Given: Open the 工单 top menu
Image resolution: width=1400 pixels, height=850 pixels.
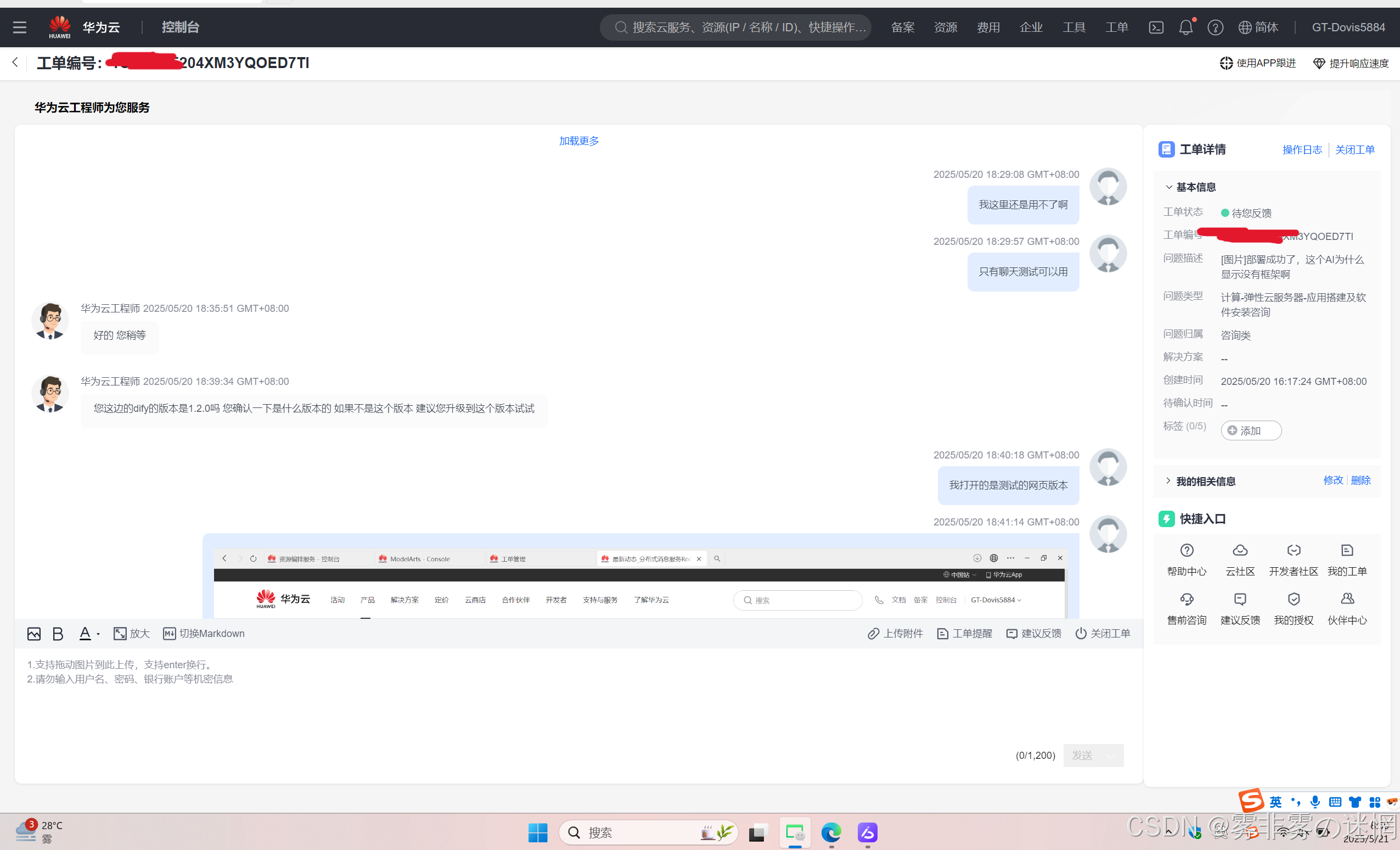Looking at the screenshot, I should [1116, 27].
